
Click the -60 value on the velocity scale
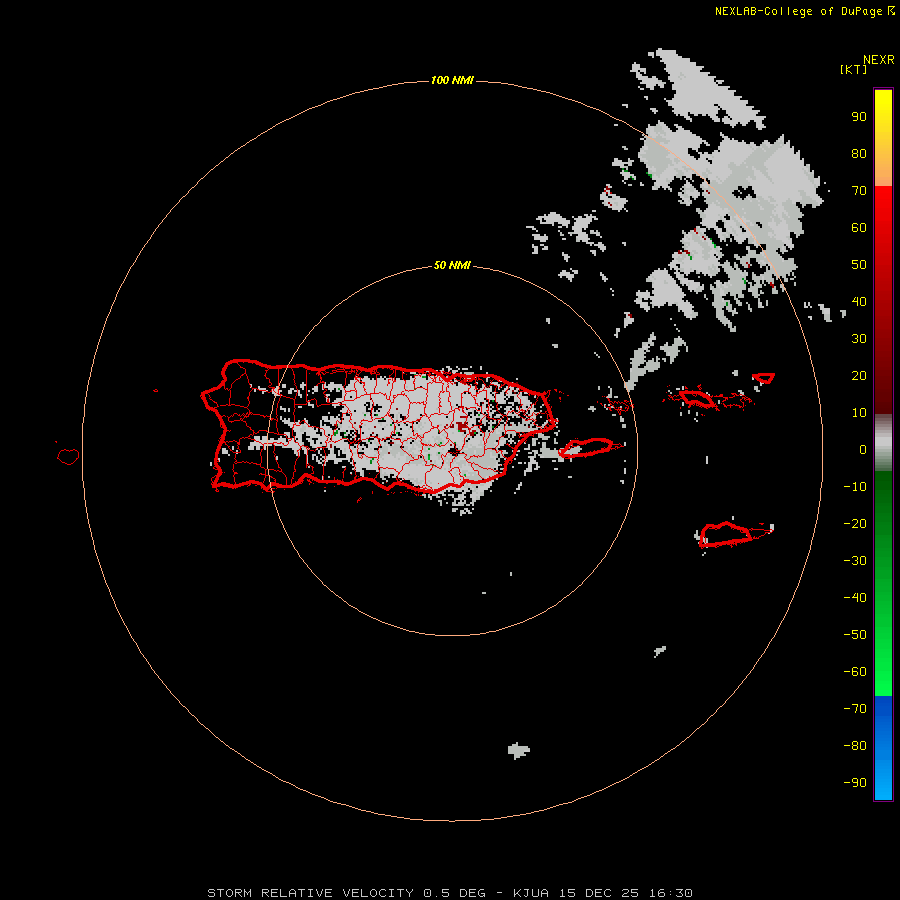pyautogui.click(x=855, y=672)
